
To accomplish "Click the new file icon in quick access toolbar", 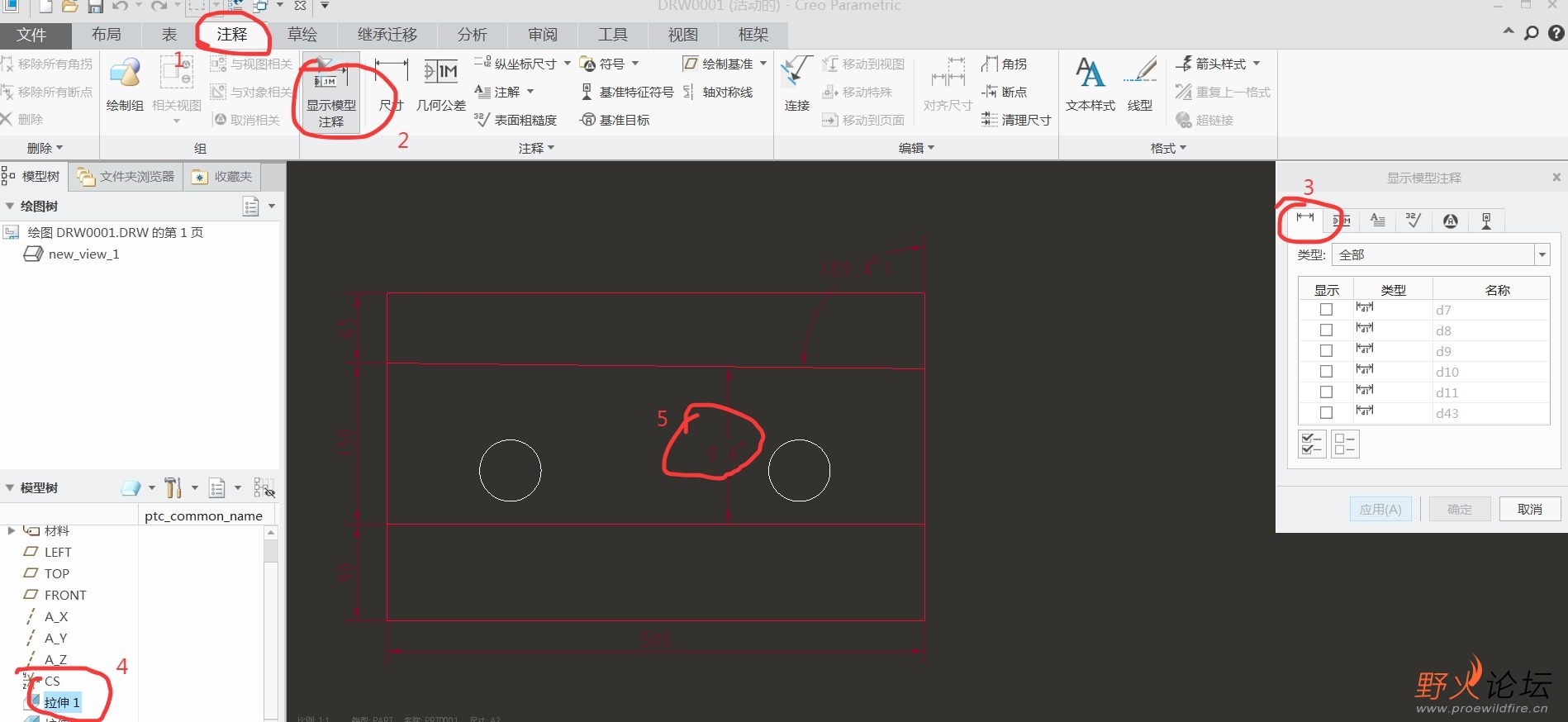I will (x=45, y=7).
